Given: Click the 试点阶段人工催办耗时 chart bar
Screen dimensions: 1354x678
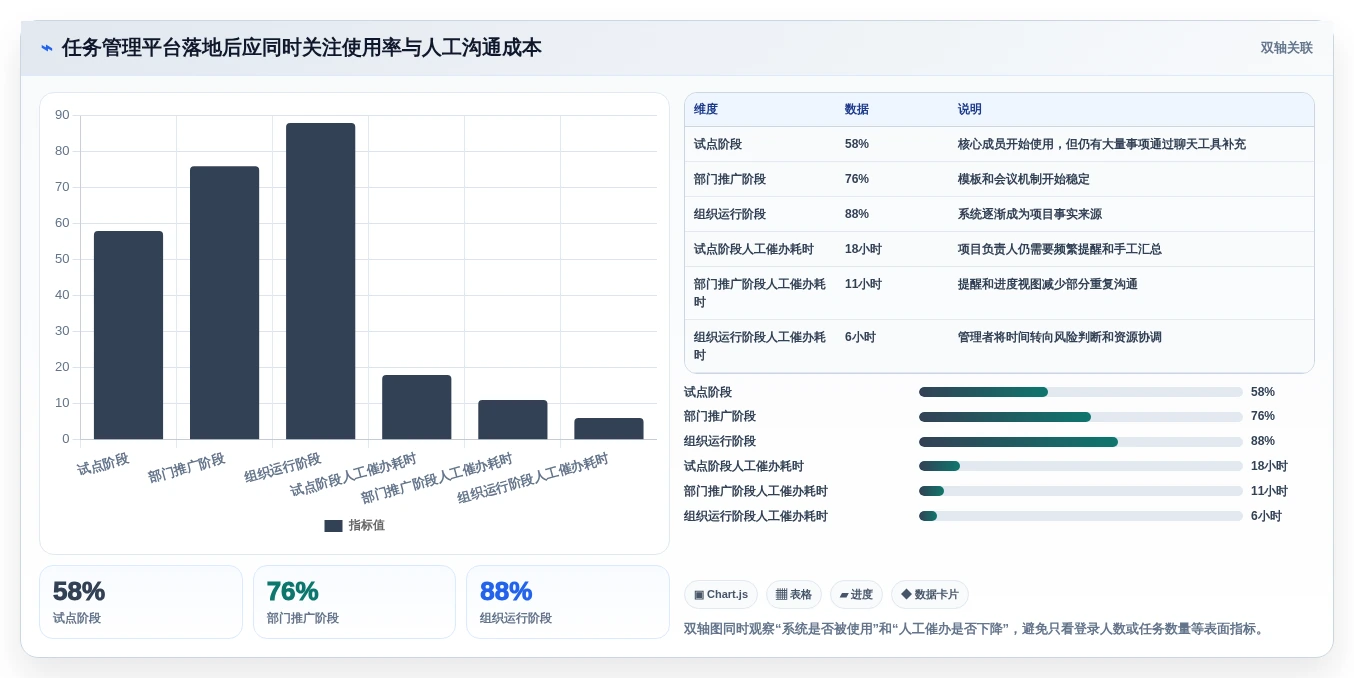Looking at the screenshot, I should (x=417, y=407).
